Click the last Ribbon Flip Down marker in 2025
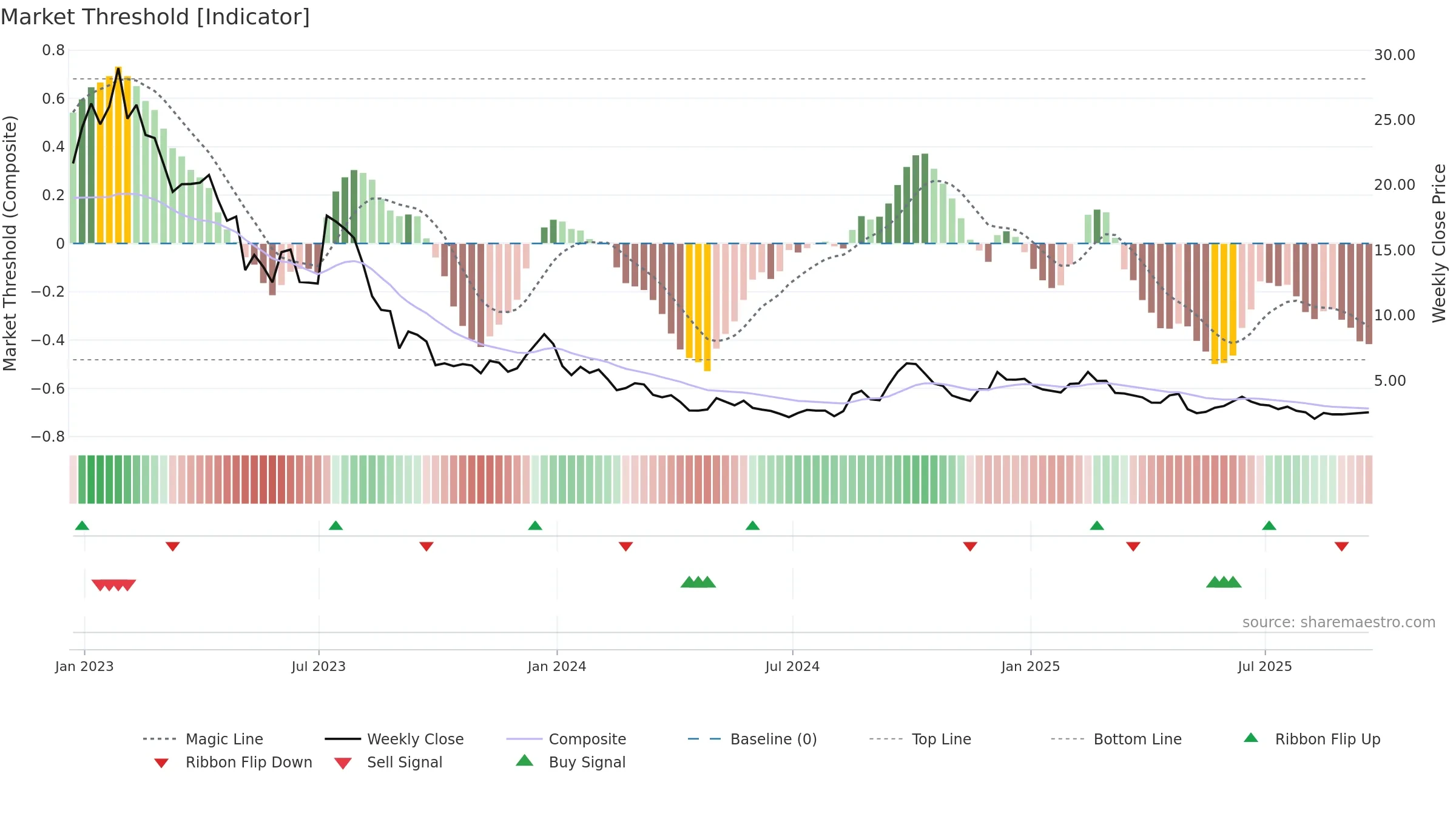This screenshot has width=1456, height=819. click(x=1342, y=547)
